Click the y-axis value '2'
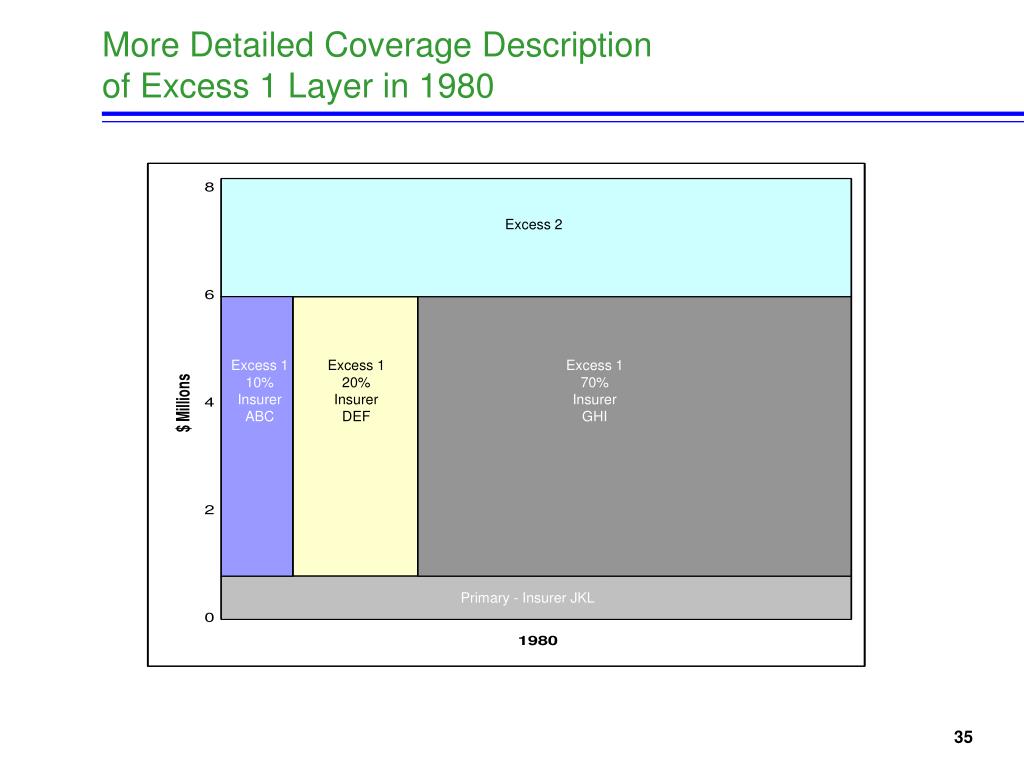The image size is (1024, 768). pos(209,510)
